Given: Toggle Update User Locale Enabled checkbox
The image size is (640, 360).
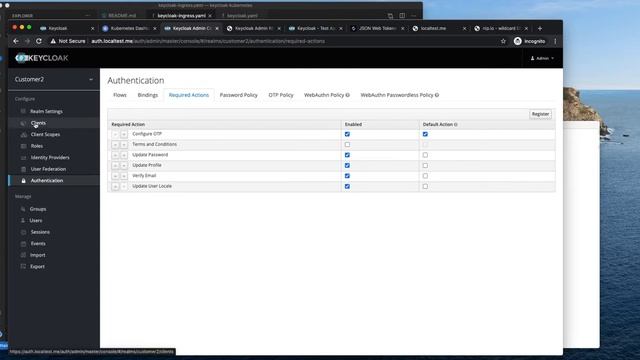Looking at the screenshot, I should [x=347, y=186].
